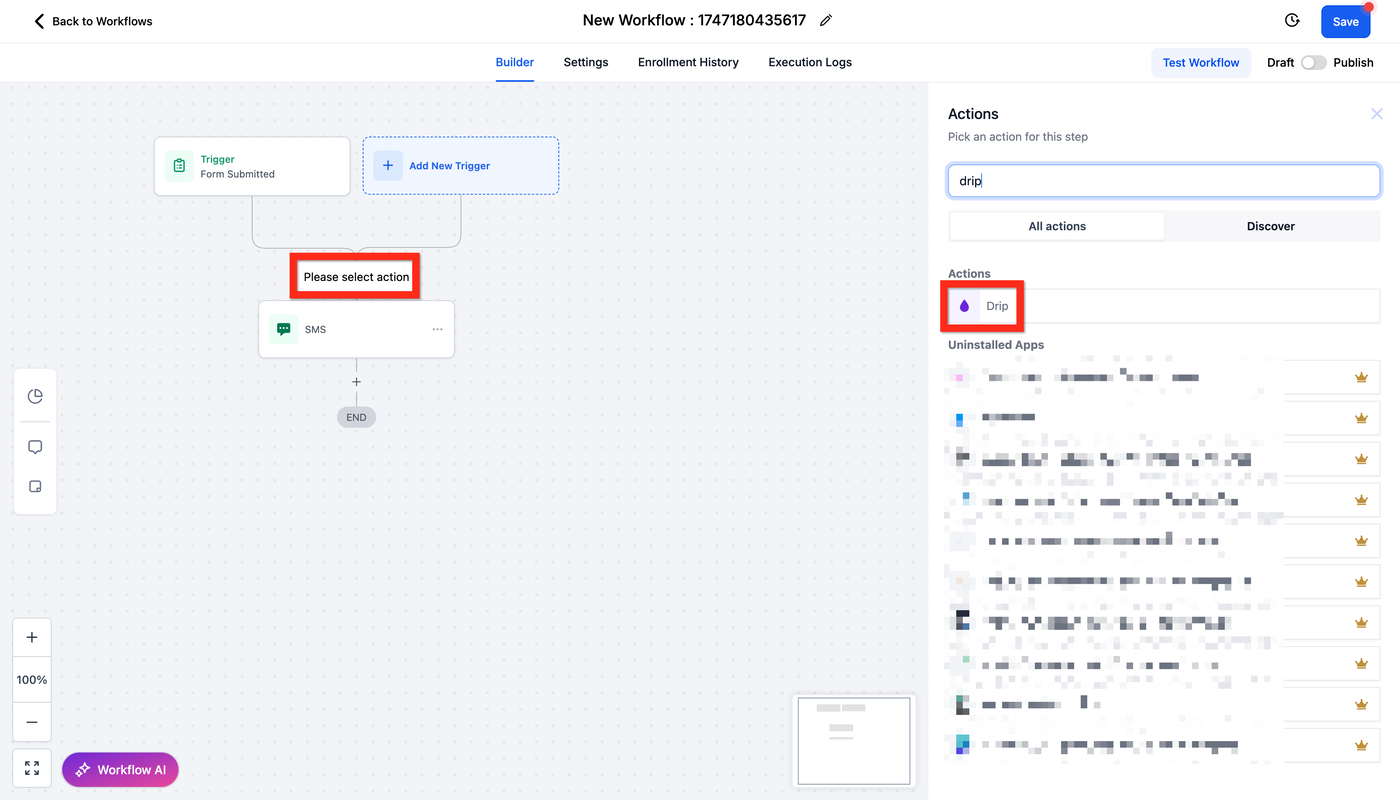Close the Actions panel

tap(1377, 114)
